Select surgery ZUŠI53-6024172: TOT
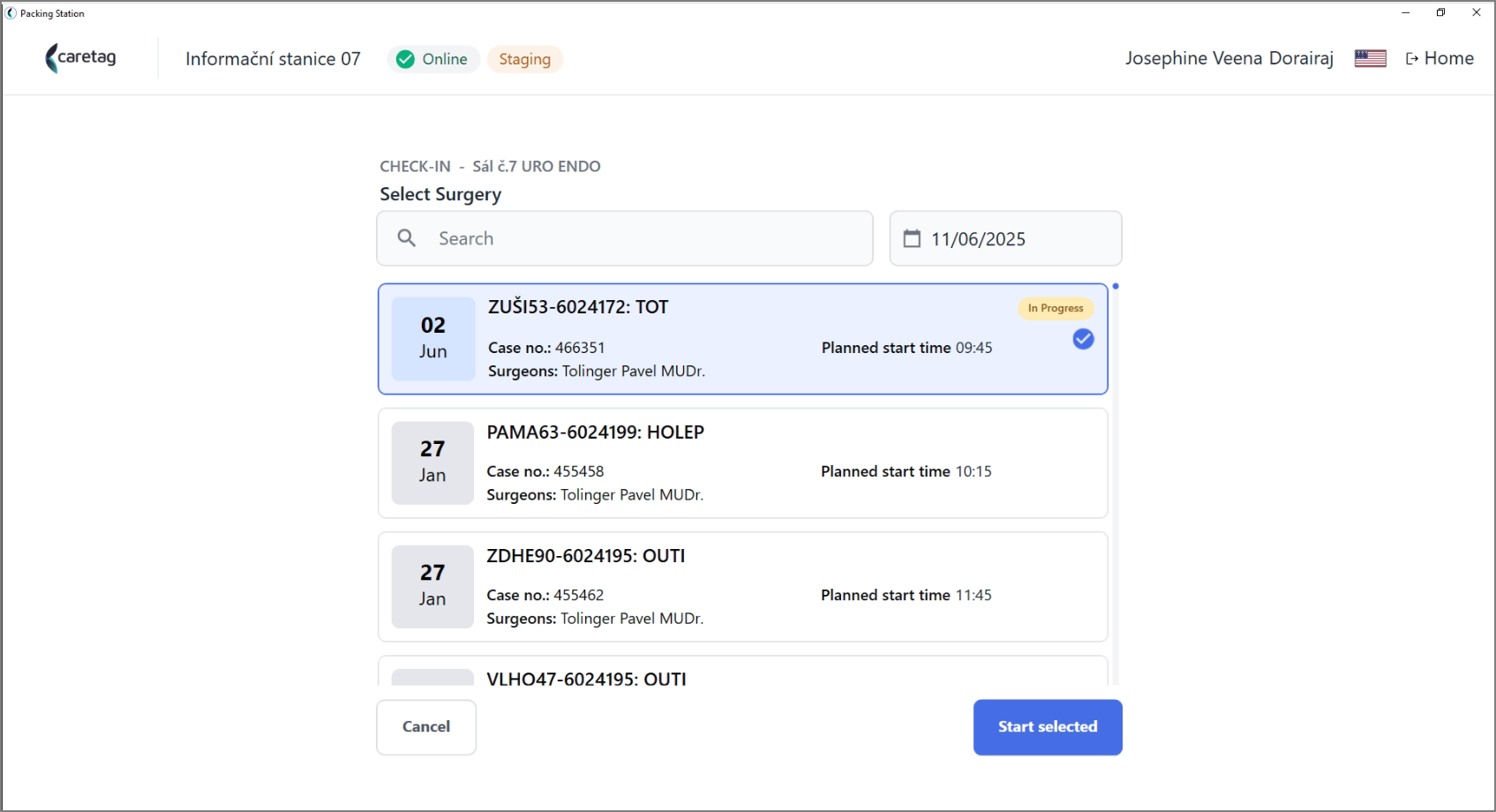1496x812 pixels. coord(742,339)
